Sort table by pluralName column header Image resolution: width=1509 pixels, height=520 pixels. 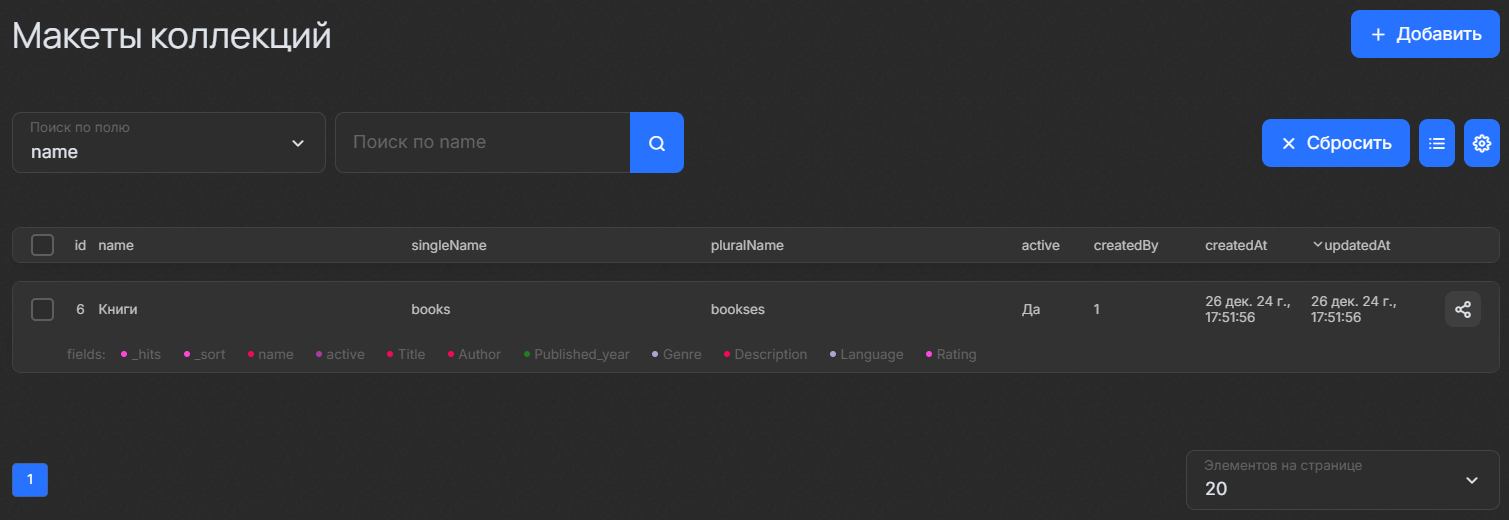point(747,245)
